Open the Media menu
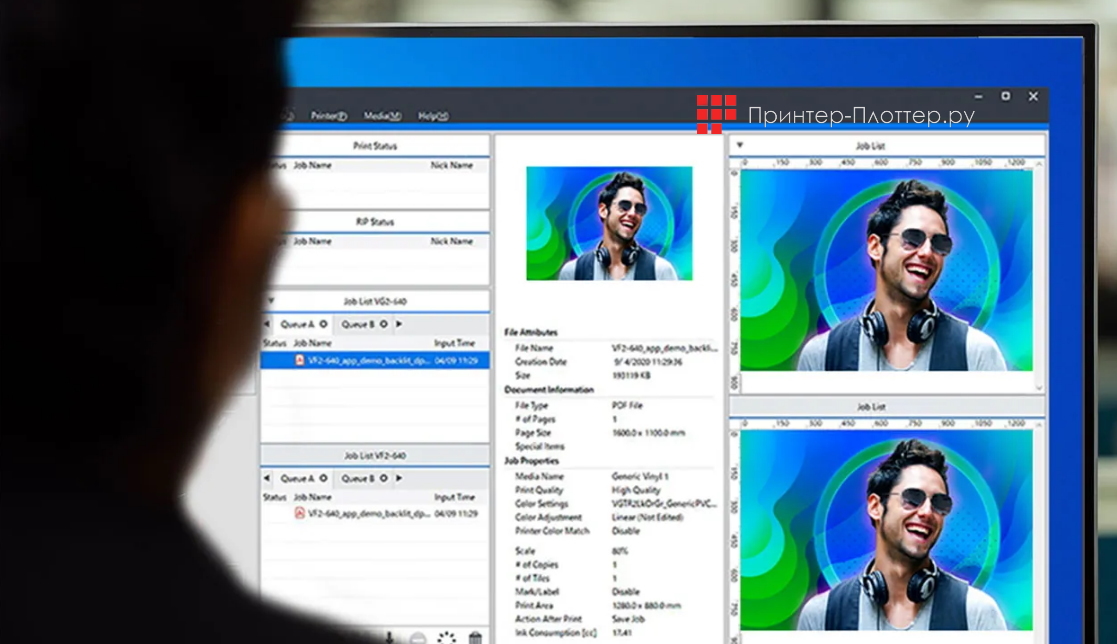 point(382,116)
